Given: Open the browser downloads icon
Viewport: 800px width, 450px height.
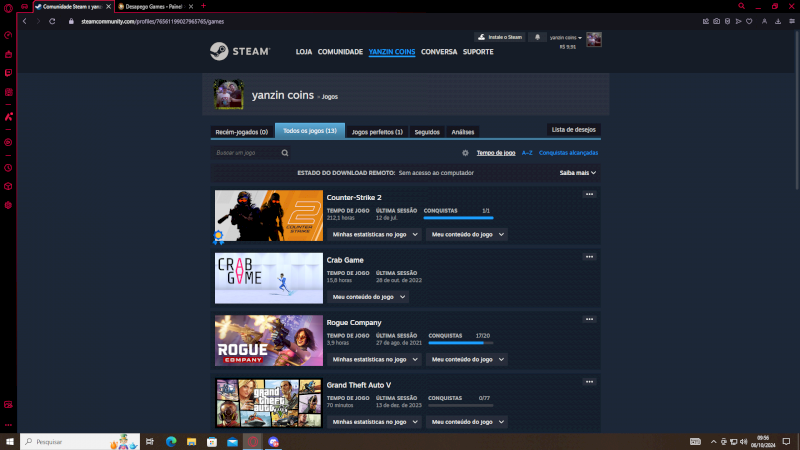Looking at the screenshot, I should pos(778,21).
